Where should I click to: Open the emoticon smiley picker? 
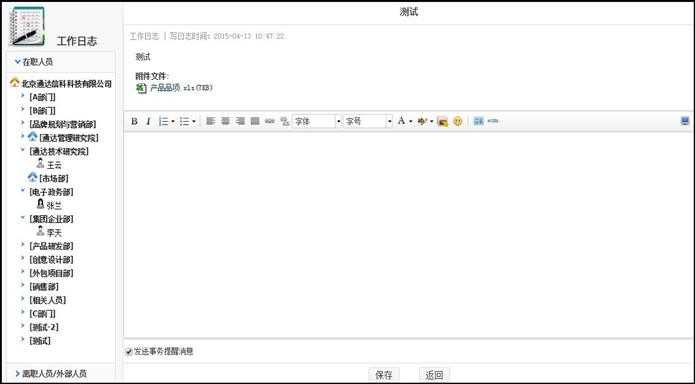click(458, 121)
